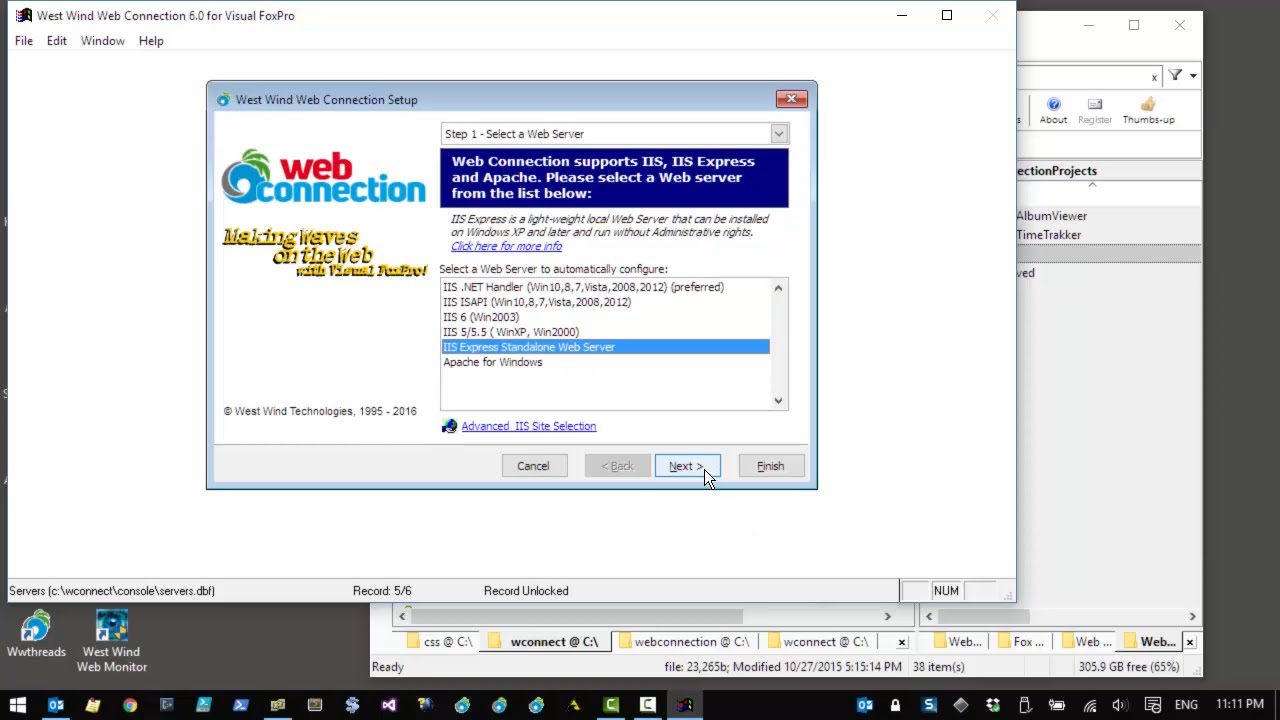Viewport: 1280px width, 720px height.
Task: Open the File menu
Action: tap(24, 41)
